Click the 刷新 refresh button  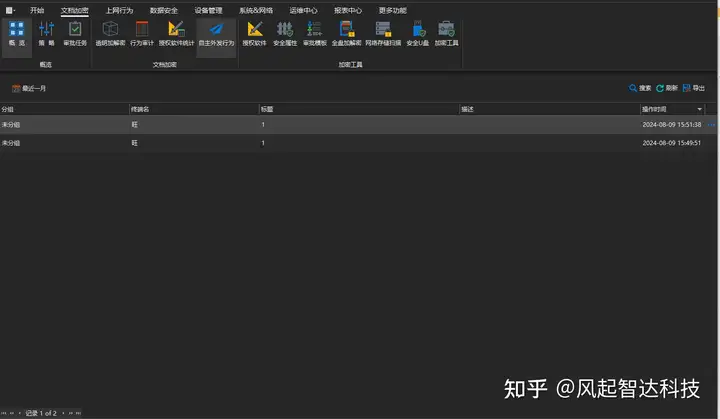pyautogui.click(x=667, y=88)
